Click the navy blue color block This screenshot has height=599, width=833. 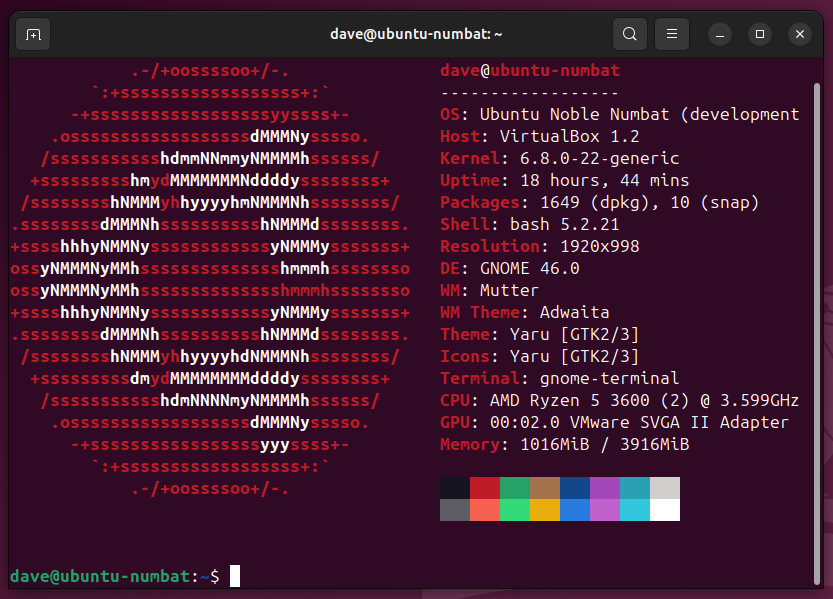[x=575, y=488]
